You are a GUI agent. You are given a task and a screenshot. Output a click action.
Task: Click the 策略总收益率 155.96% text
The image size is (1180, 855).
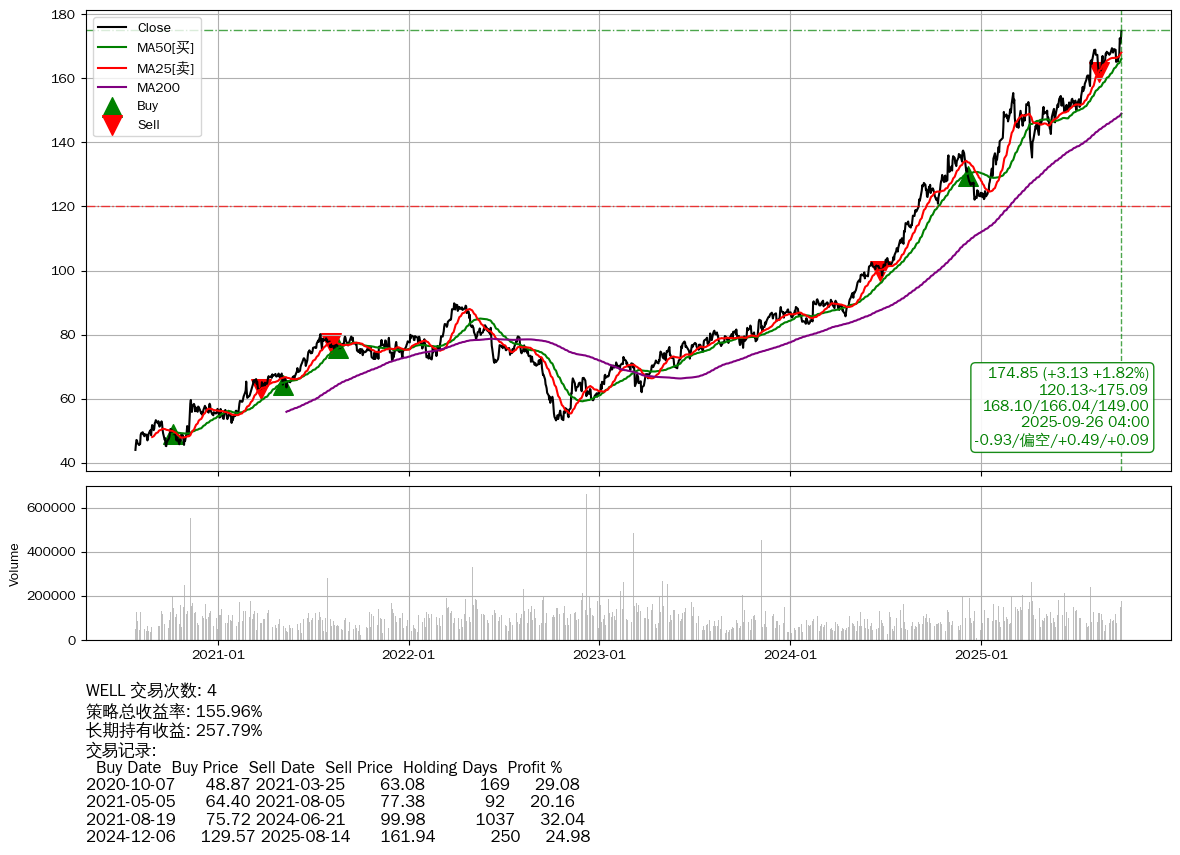tap(174, 711)
